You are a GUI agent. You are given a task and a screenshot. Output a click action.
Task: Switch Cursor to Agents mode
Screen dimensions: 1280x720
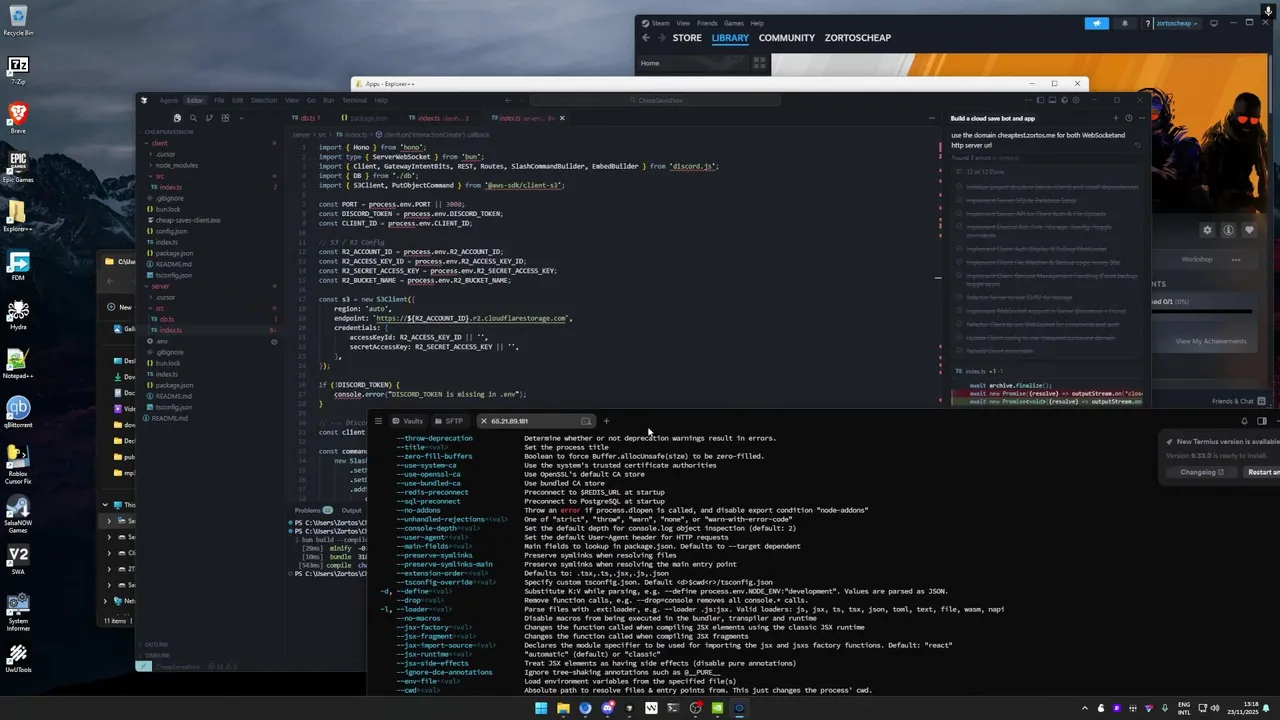pos(169,100)
